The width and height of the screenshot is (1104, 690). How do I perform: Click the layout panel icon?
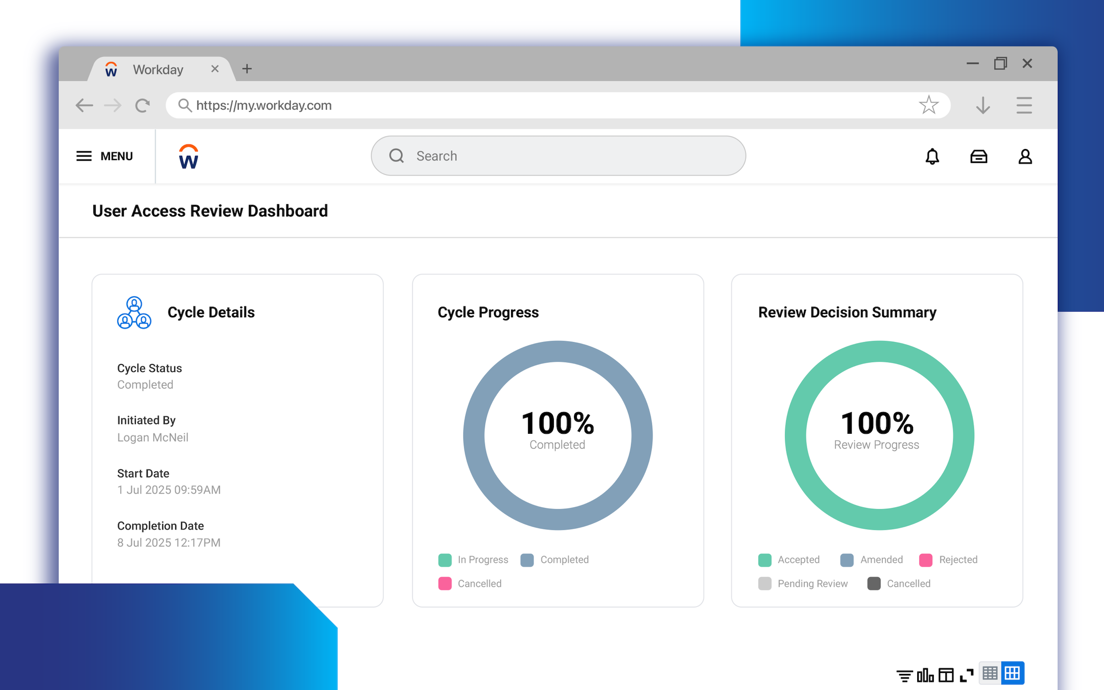pyautogui.click(x=946, y=676)
